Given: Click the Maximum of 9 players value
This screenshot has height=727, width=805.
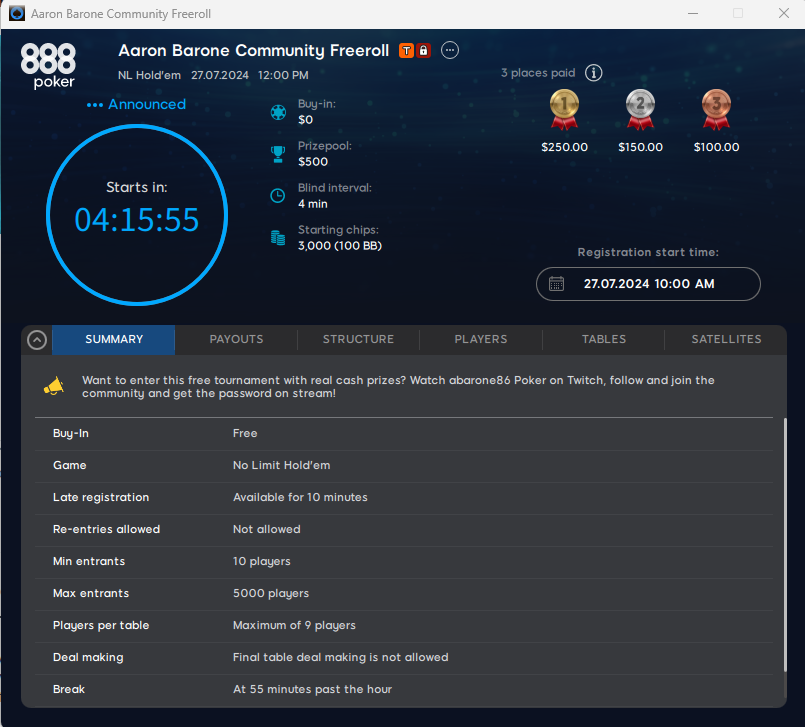Looking at the screenshot, I should point(294,625).
